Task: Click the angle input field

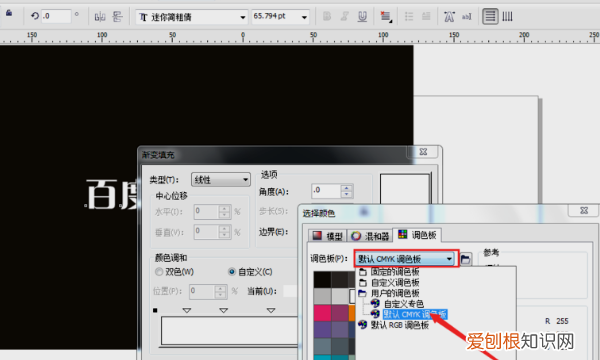Action: pos(326,191)
